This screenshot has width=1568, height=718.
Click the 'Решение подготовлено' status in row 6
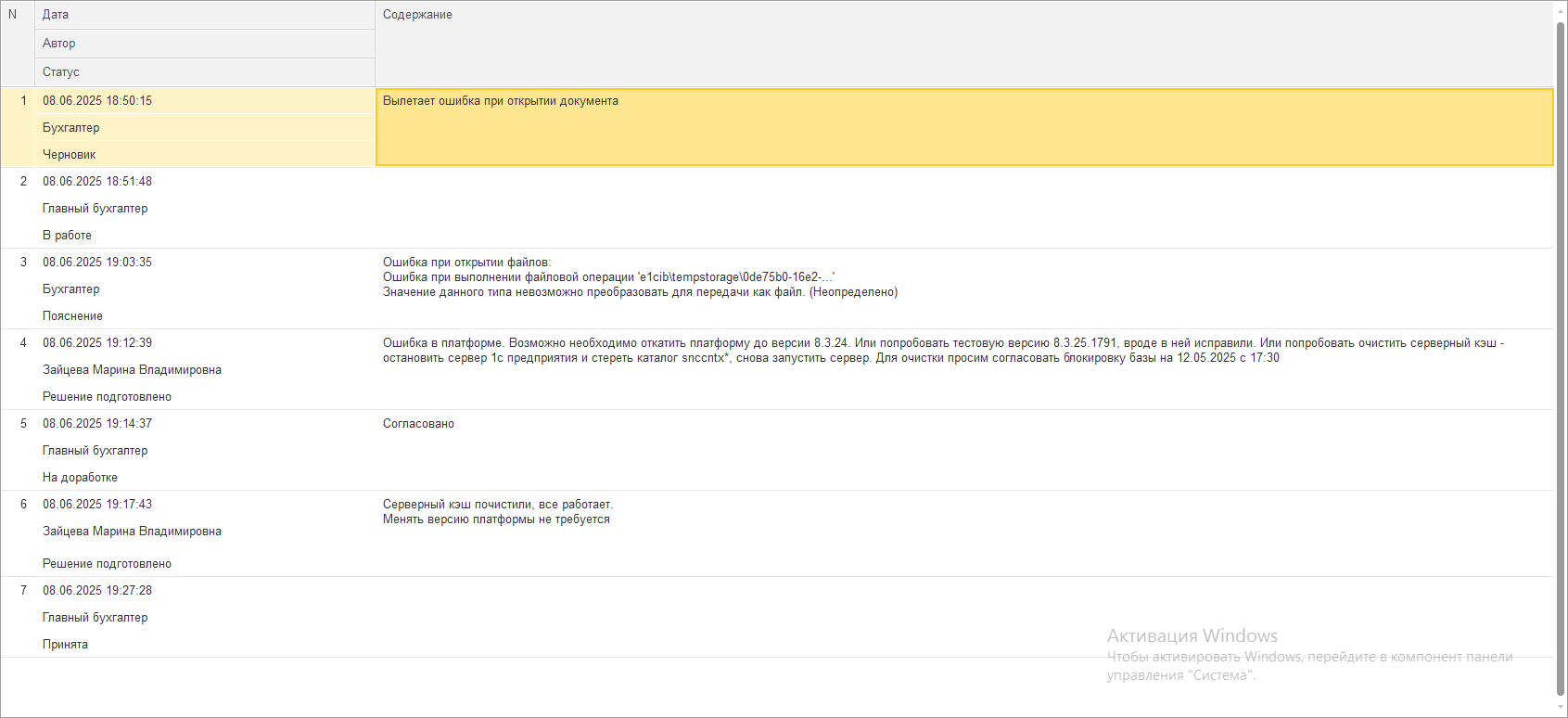(107, 564)
